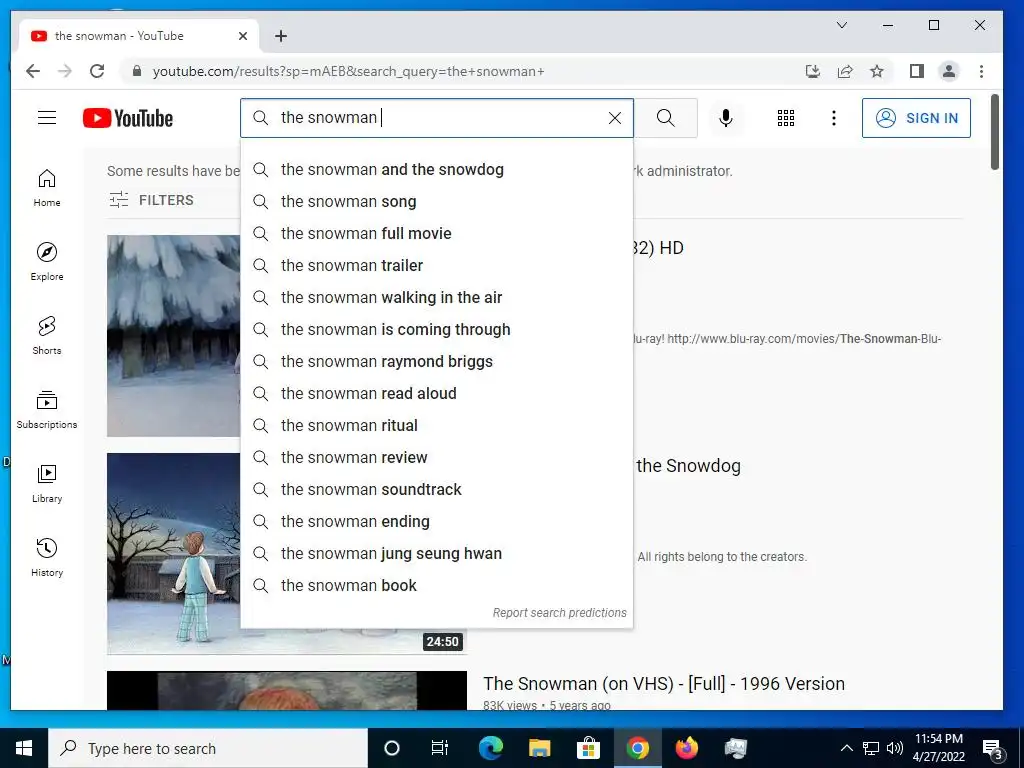The image size is (1024, 768).
Task: Close the snowman YouTube tab
Action: [243, 36]
